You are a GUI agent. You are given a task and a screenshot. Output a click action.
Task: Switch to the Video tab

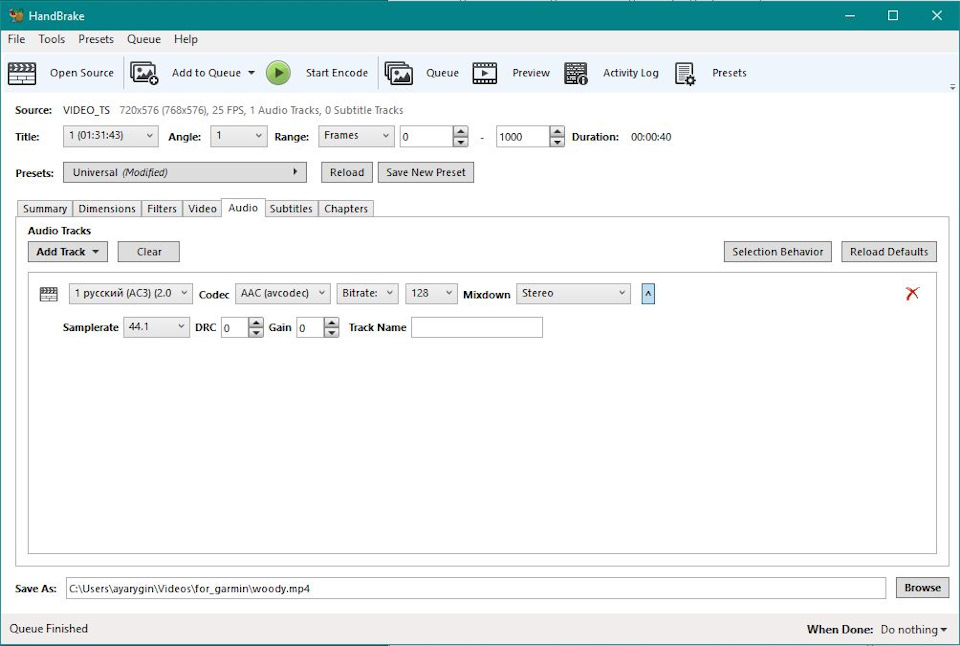(202, 209)
